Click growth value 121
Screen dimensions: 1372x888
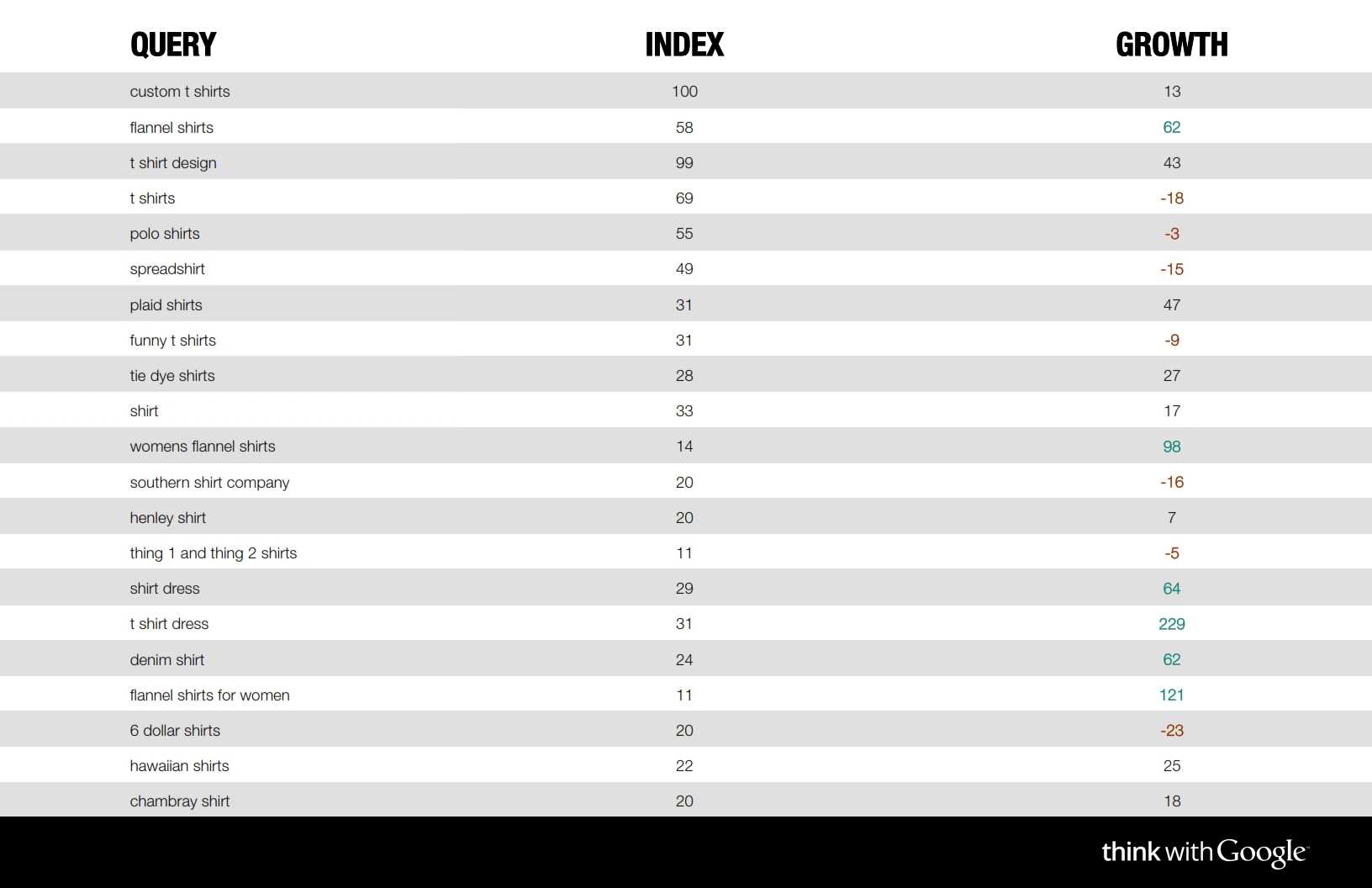1172,695
